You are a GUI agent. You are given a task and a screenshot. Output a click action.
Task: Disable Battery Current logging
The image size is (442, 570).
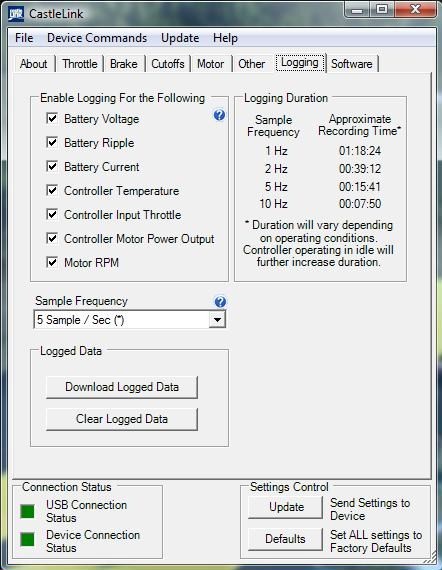pyautogui.click(x=52, y=166)
